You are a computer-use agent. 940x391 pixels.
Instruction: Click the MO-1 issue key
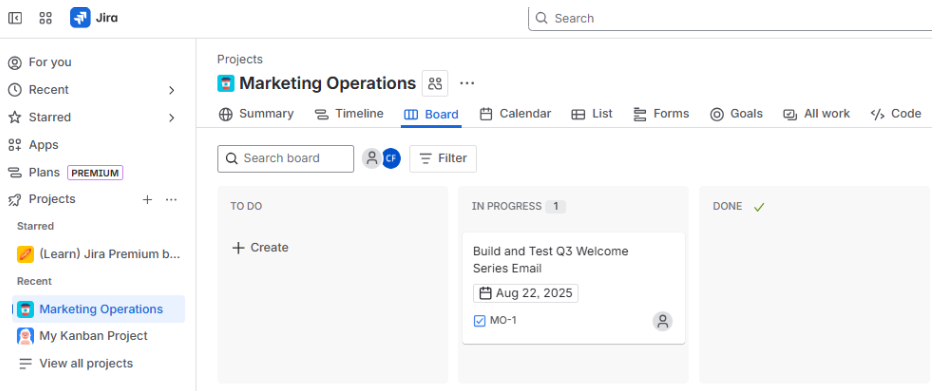[x=503, y=321]
